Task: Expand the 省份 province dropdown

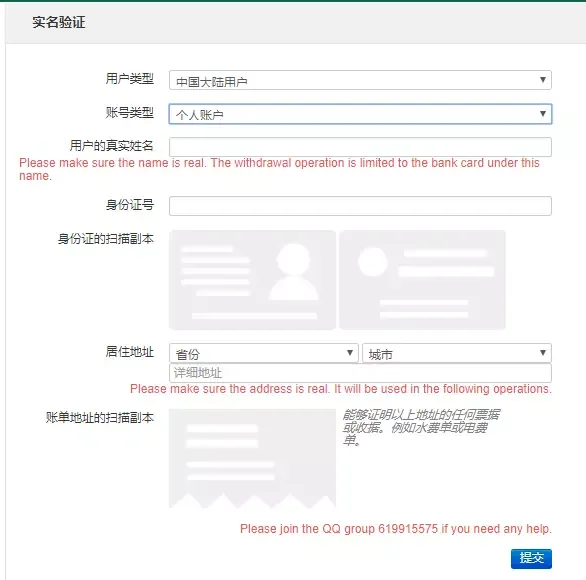Action: (x=264, y=353)
